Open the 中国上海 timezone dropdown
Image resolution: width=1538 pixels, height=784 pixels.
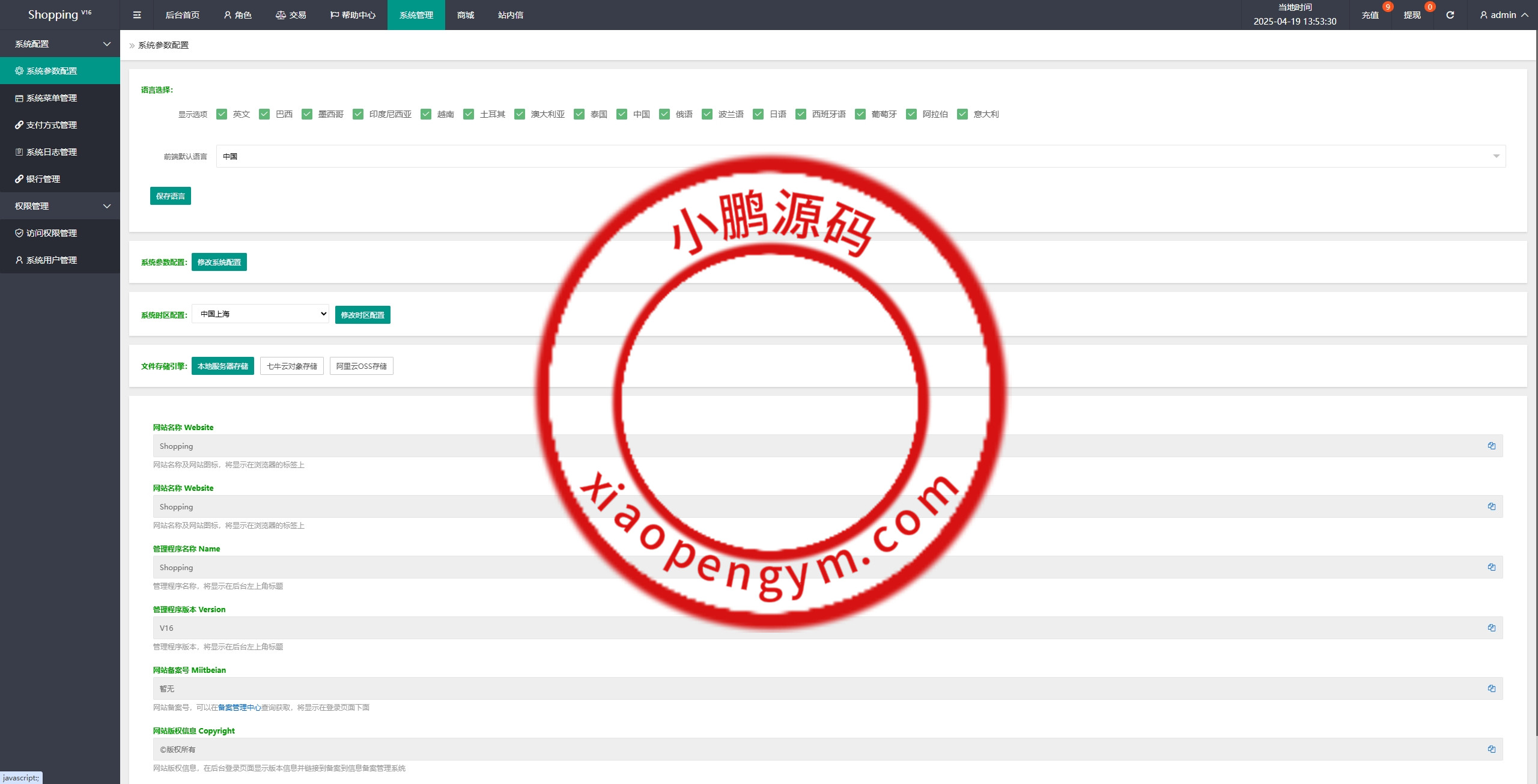[x=260, y=314]
